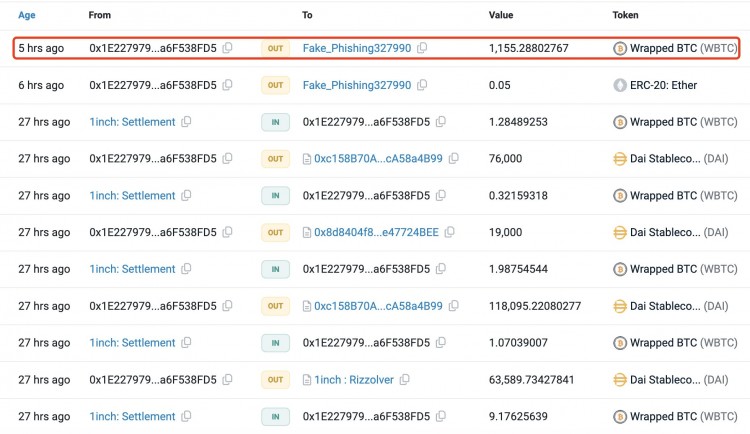Copy 1inch: Settlement address in 1.98754544 row
This screenshot has width=750, height=434.
pyautogui.click(x=186, y=269)
